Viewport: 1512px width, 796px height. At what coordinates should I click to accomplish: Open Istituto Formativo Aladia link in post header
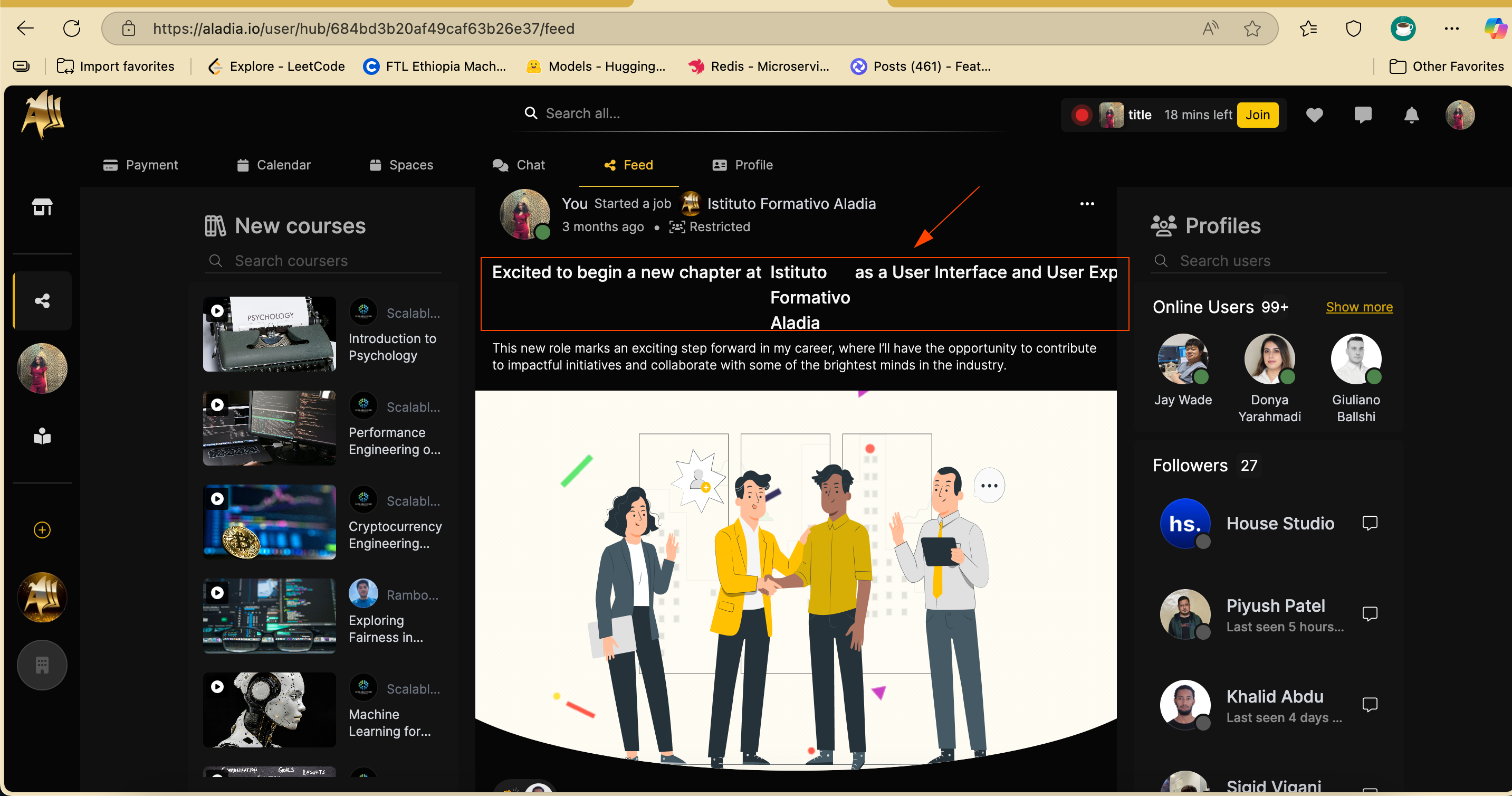pyautogui.click(x=791, y=204)
